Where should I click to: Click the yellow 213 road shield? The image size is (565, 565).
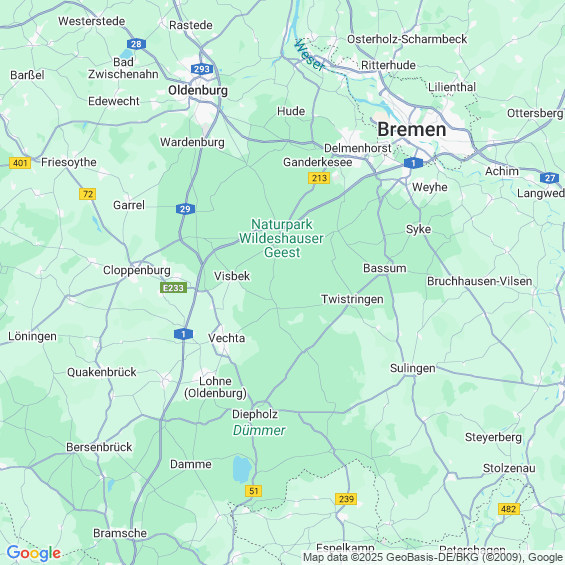pyautogui.click(x=319, y=178)
